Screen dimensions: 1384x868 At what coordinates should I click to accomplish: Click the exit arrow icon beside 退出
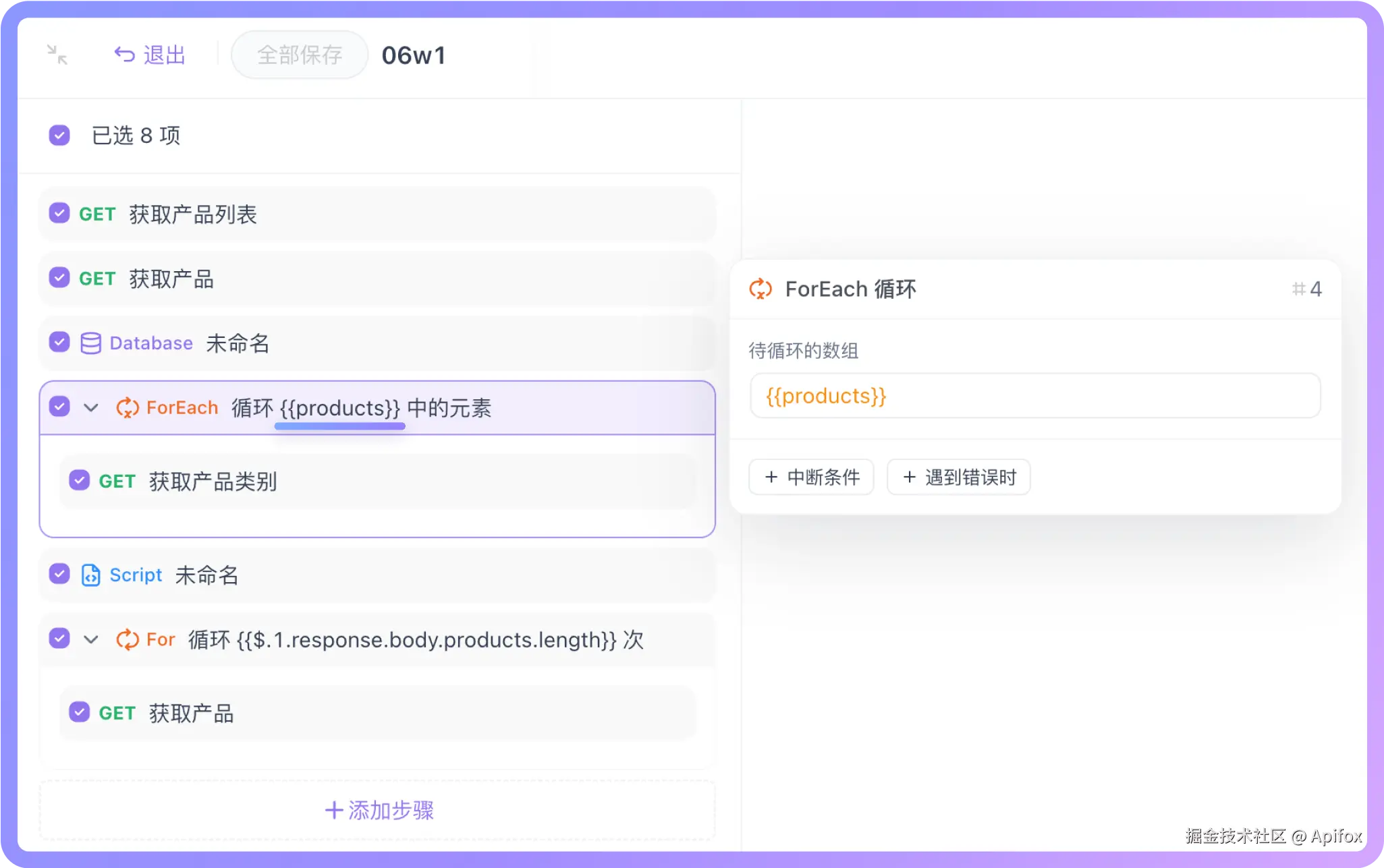point(125,55)
